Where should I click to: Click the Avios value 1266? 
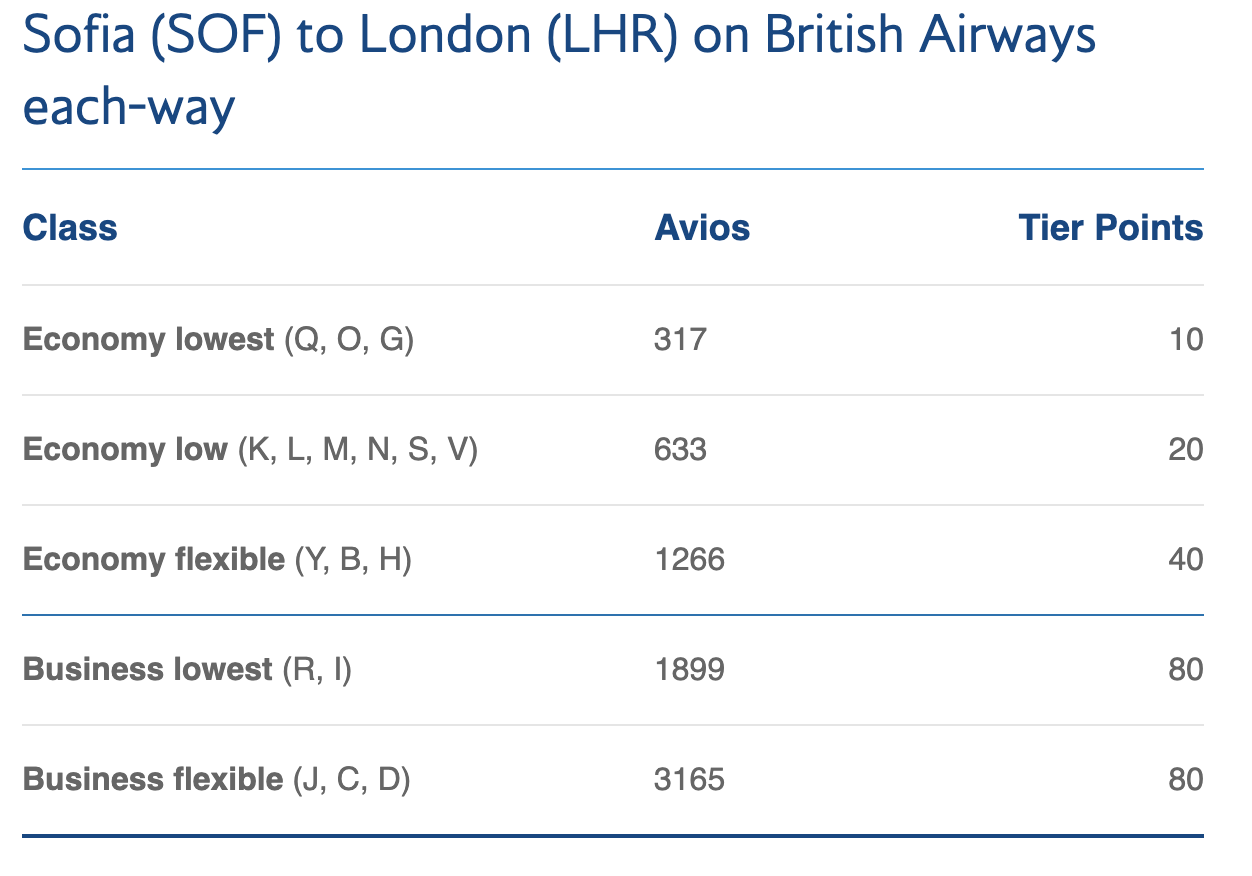[x=689, y=560]
